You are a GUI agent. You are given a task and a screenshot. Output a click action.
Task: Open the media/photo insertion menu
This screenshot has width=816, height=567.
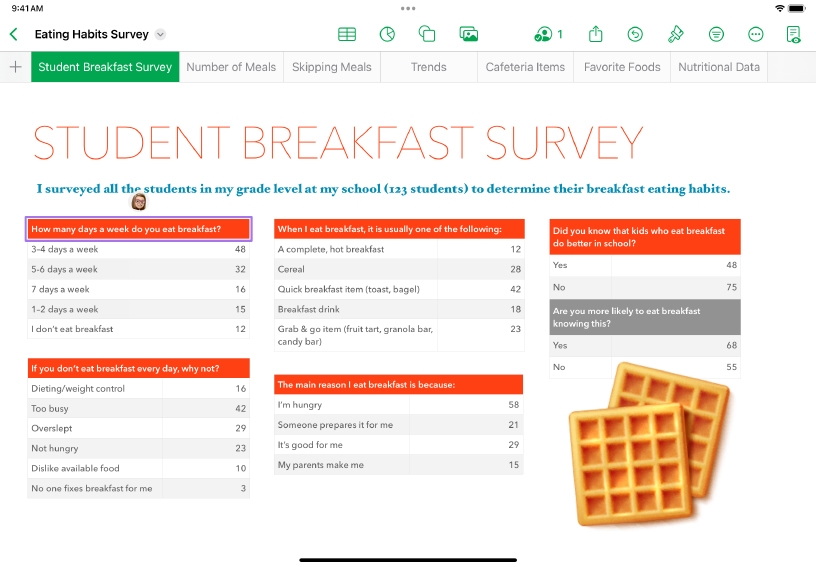coord(468,34)
